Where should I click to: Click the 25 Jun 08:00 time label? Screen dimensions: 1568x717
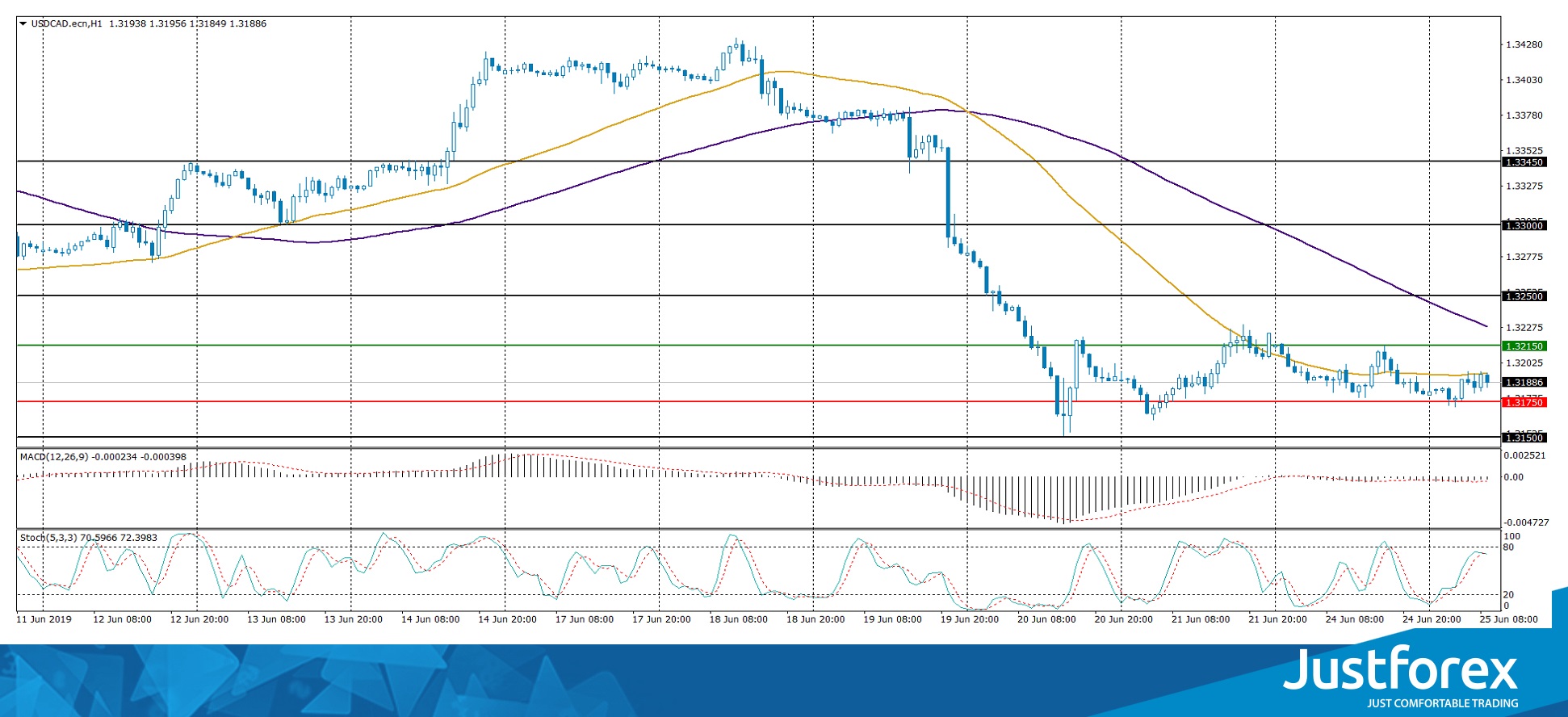click(1508, 619)
